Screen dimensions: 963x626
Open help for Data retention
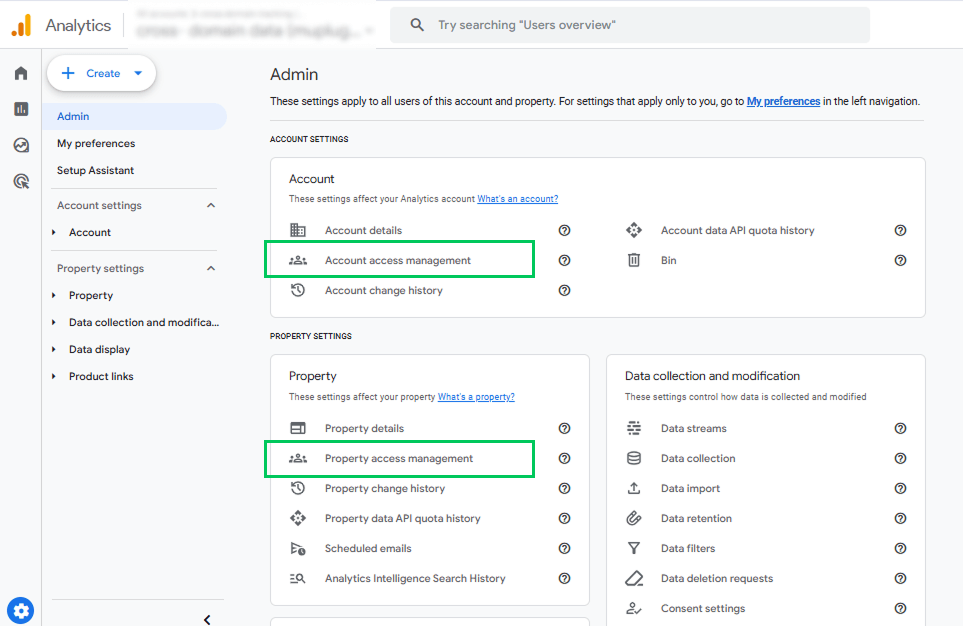coord(900,518)
